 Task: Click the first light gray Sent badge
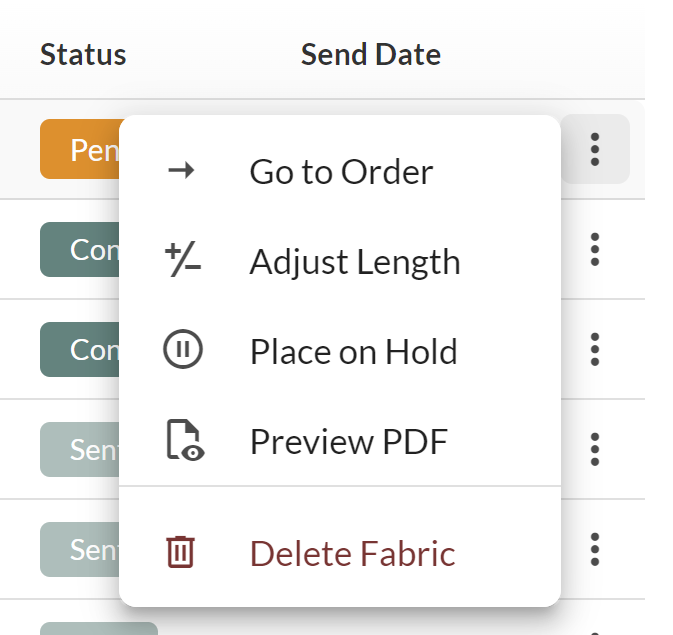click(x=79, y=450)
